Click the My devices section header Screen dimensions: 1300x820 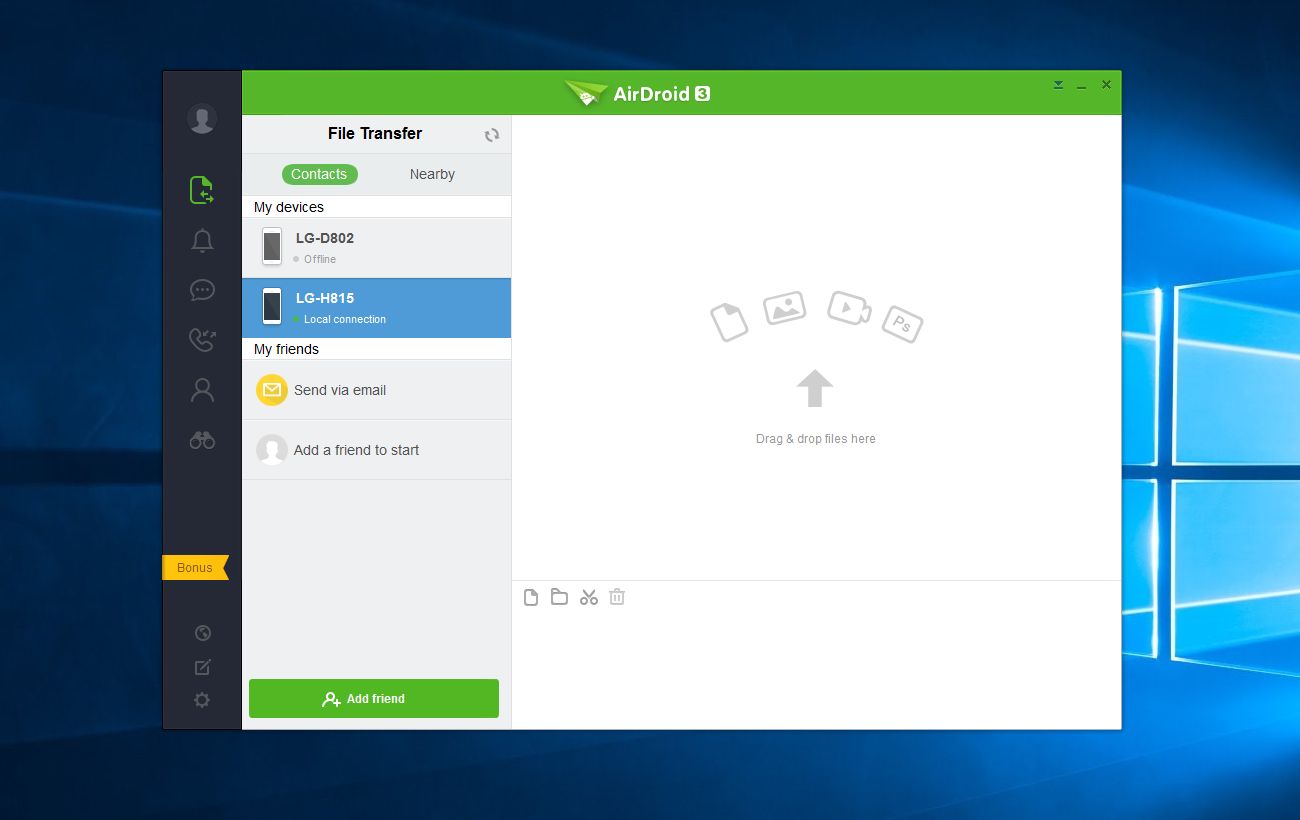(376, 207)
